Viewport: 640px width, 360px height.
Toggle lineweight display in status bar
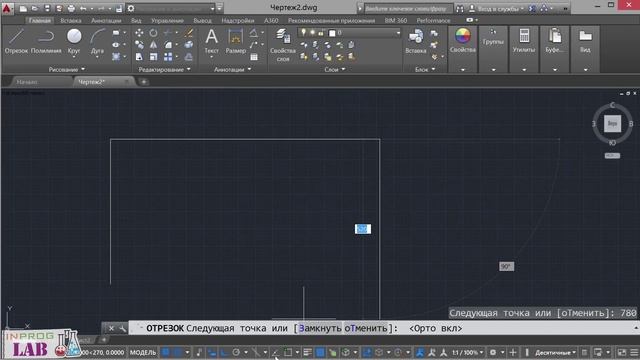[307, 352]
